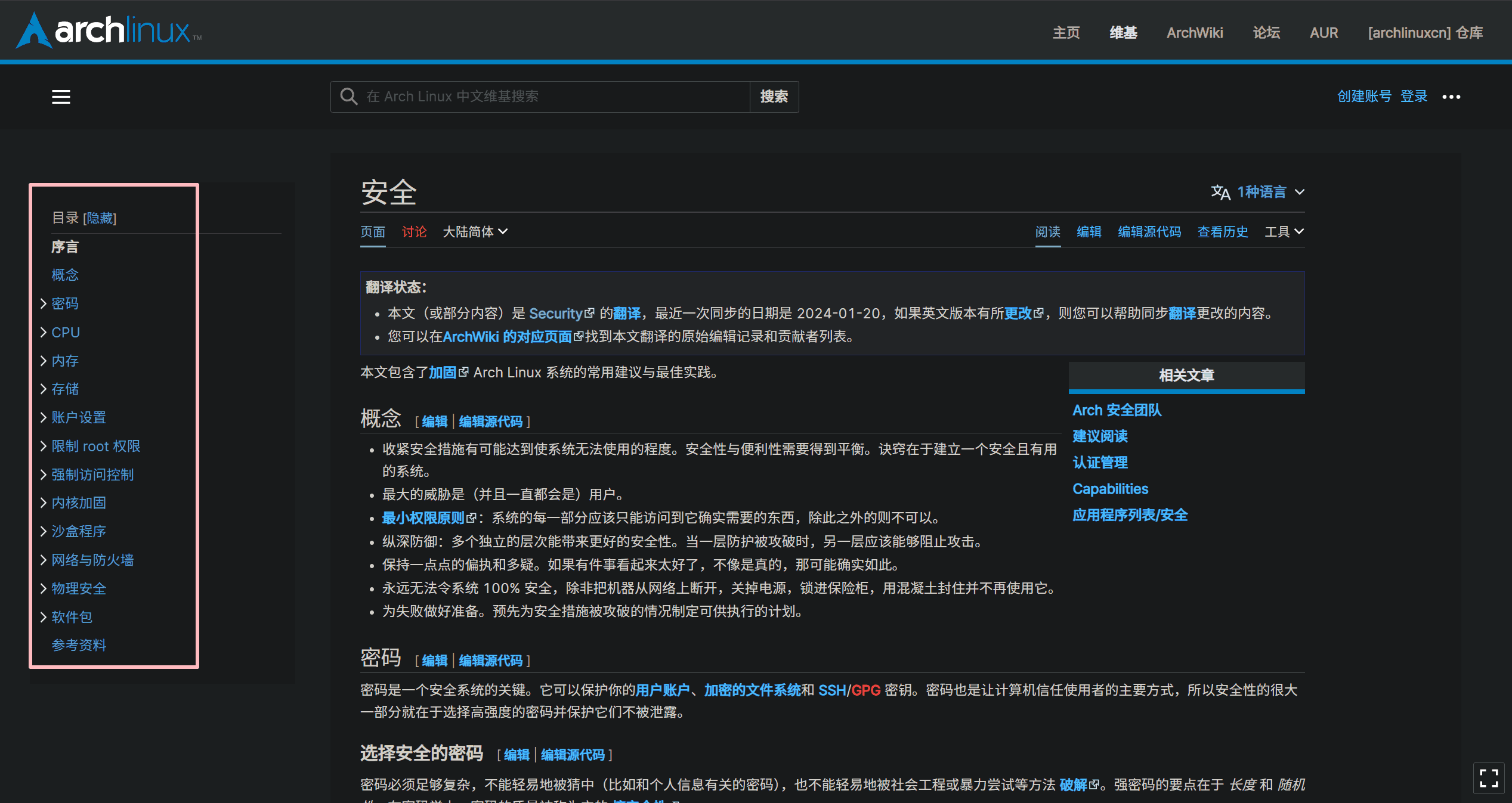Image resolution: width=1512 pixels, height=803 pixels.
Task: Open the three-dot user menu
Action: tap(1451, 97)
